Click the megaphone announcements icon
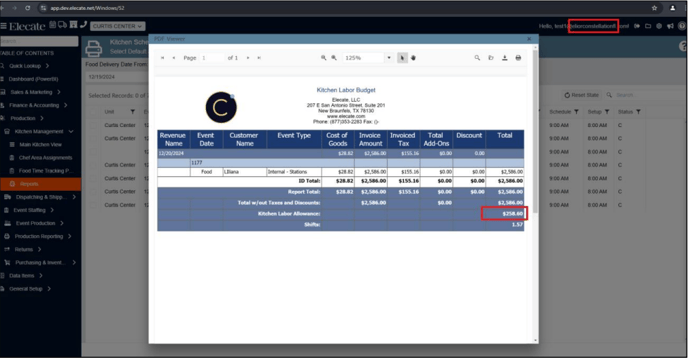This screenshot has width=688, height=360. pyautogui.click(x=670, y=26)
